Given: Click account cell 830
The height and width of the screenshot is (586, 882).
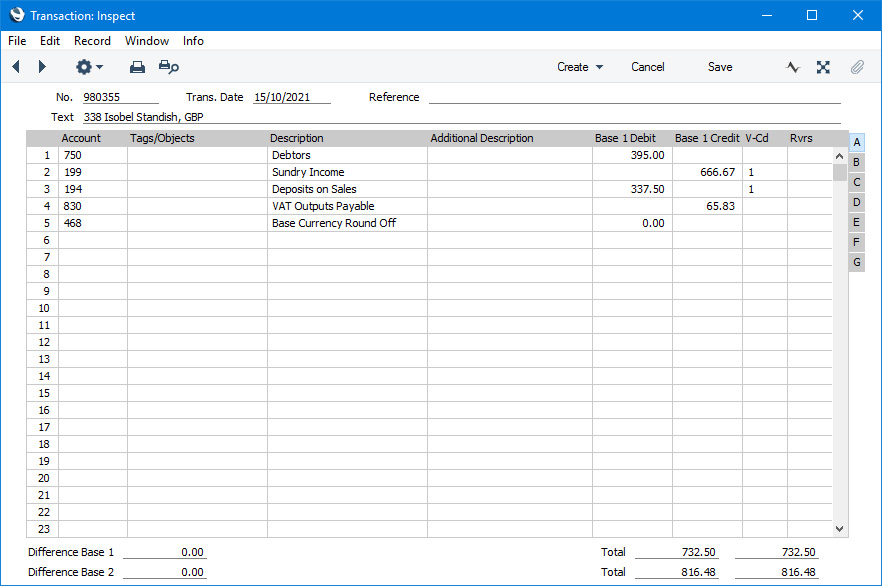Looking at the screenshot, I should [x=93, y=206].
